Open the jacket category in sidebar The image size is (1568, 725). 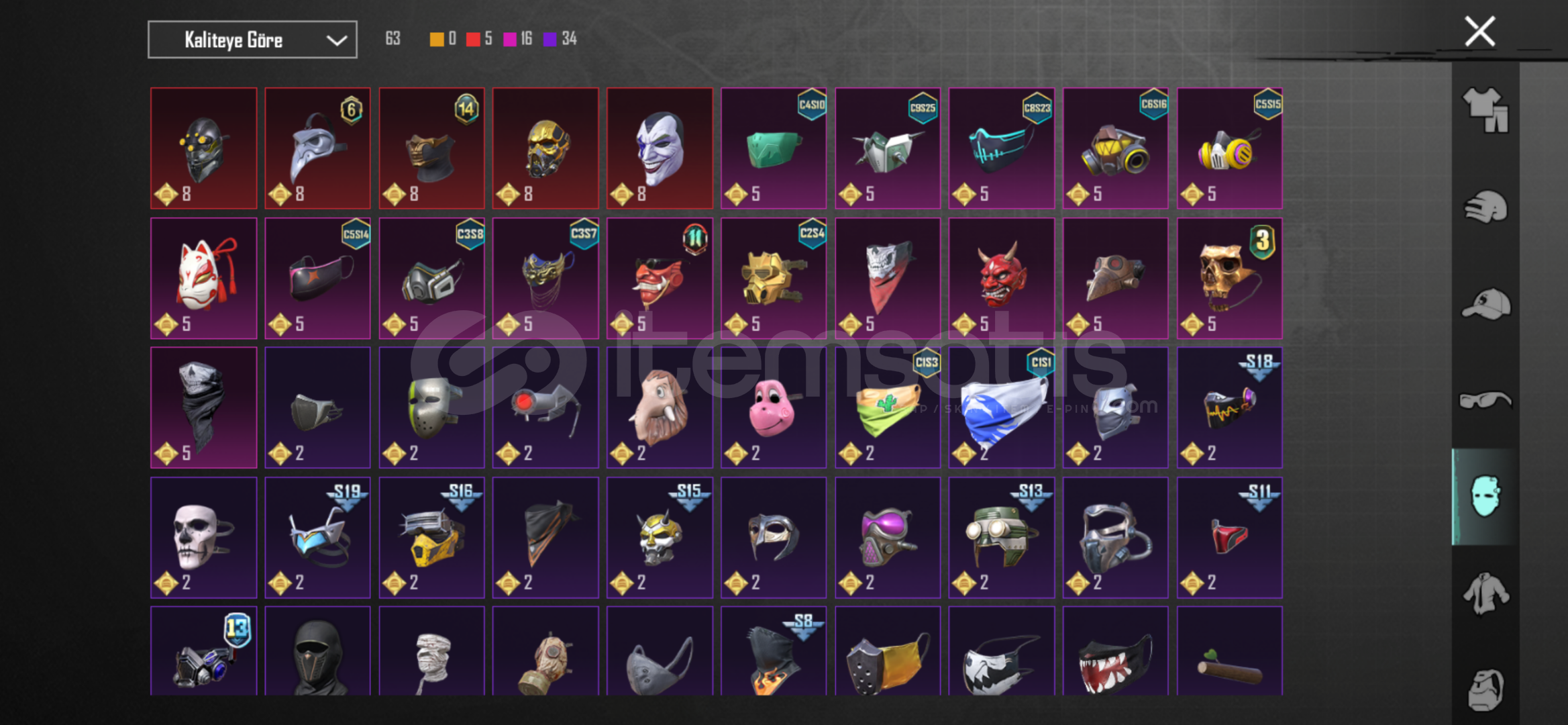(x=1485, y=593)
